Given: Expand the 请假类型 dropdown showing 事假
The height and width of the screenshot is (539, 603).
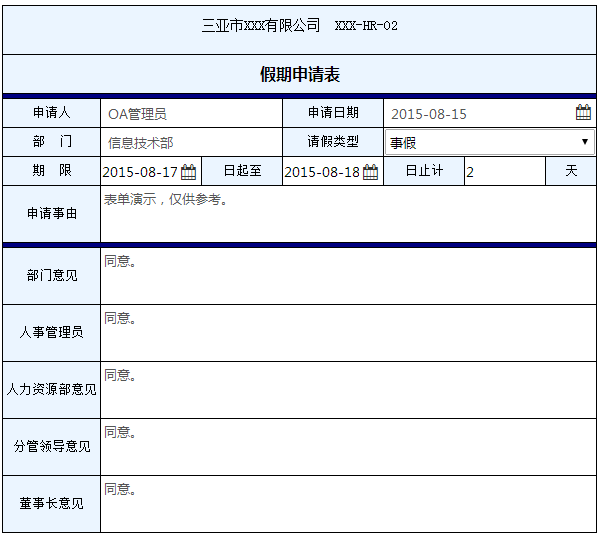Looking at the screenshot, I should pyautogui.click(x=490, y=142).
